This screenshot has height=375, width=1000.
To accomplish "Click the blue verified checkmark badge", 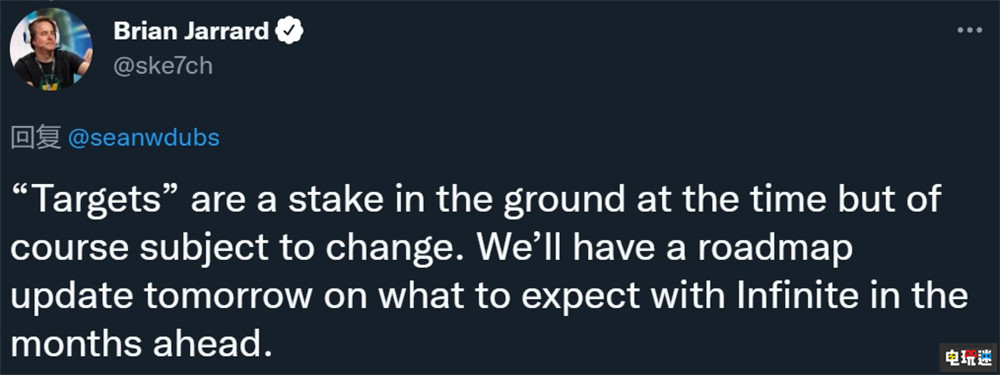I will pyautogui.click(x=288, y=31).
